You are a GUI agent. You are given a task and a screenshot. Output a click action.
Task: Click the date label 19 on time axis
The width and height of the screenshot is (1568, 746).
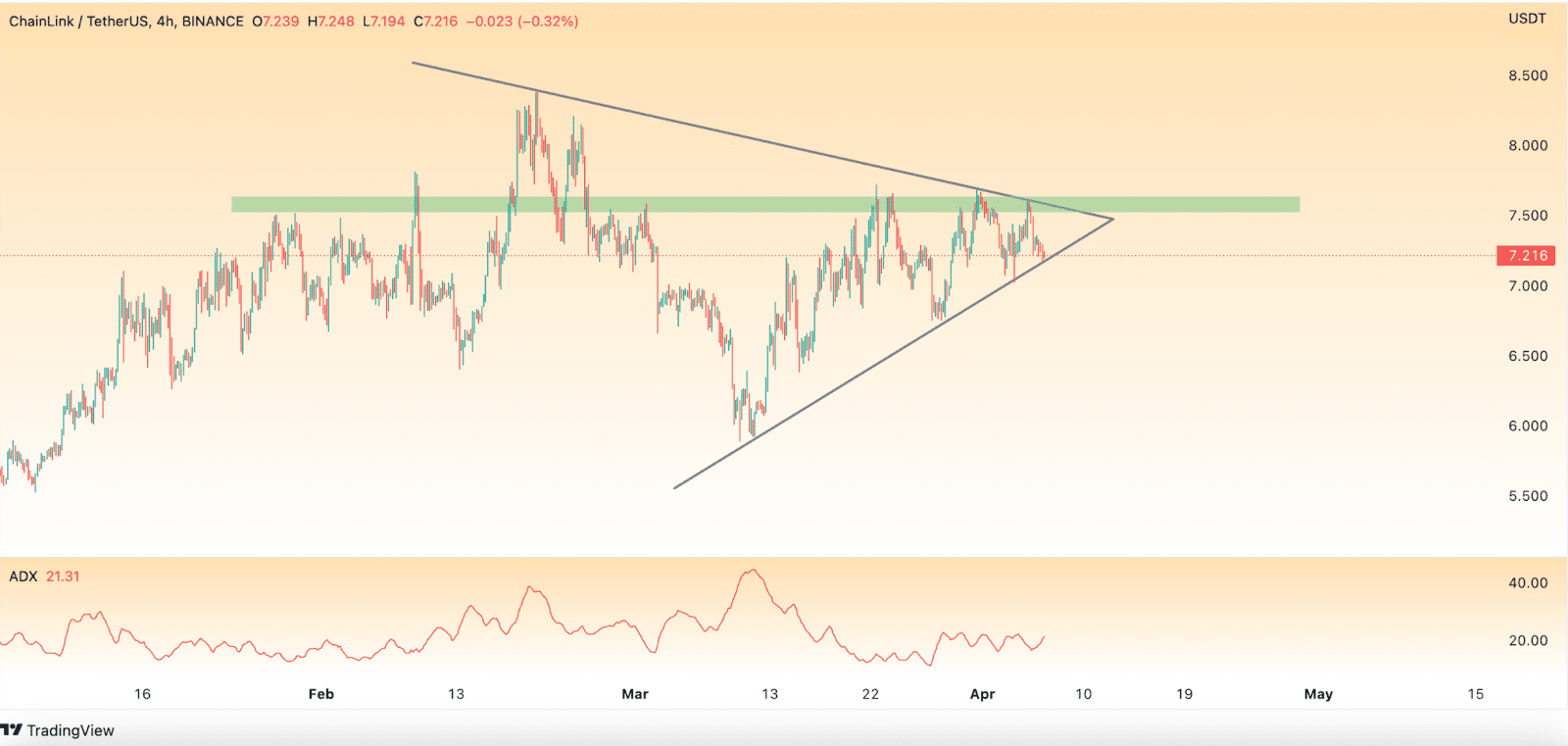1184,694
